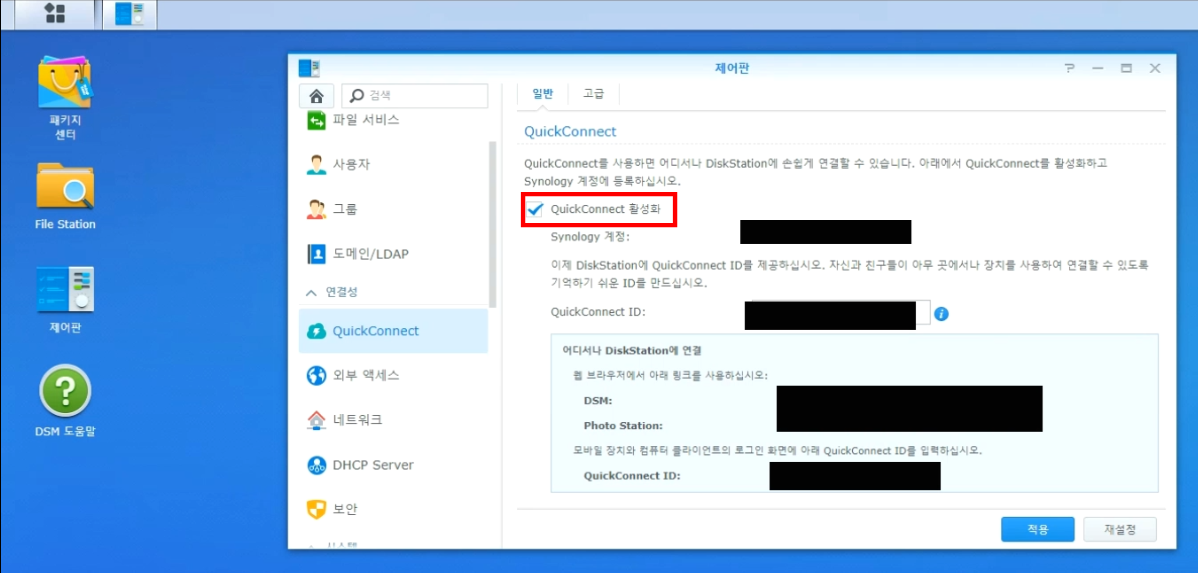Click the home icon in control panel
The height and width of the screenshot is (573, 1198).
click(316, 96)
